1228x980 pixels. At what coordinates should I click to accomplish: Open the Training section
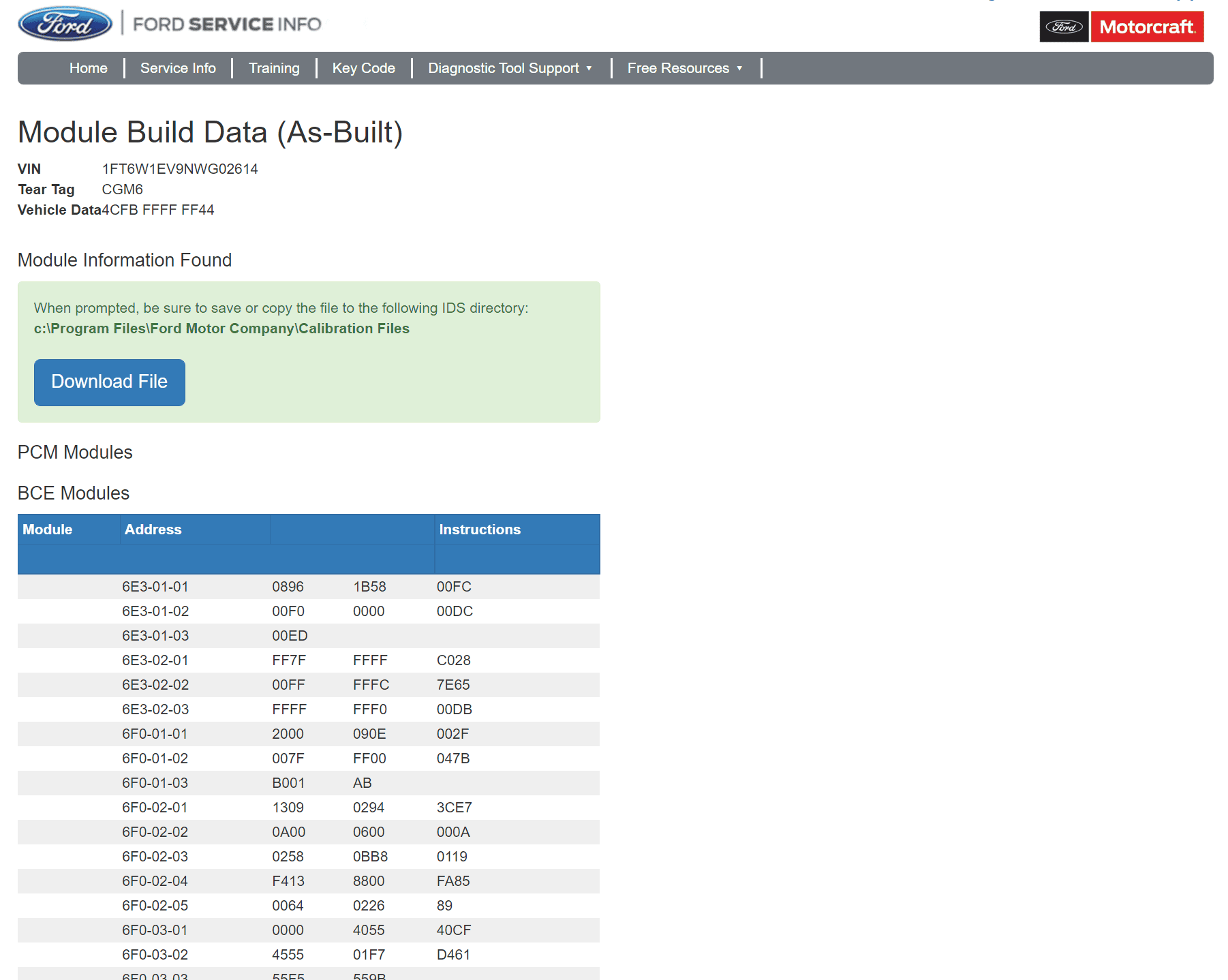click(274, 68)
